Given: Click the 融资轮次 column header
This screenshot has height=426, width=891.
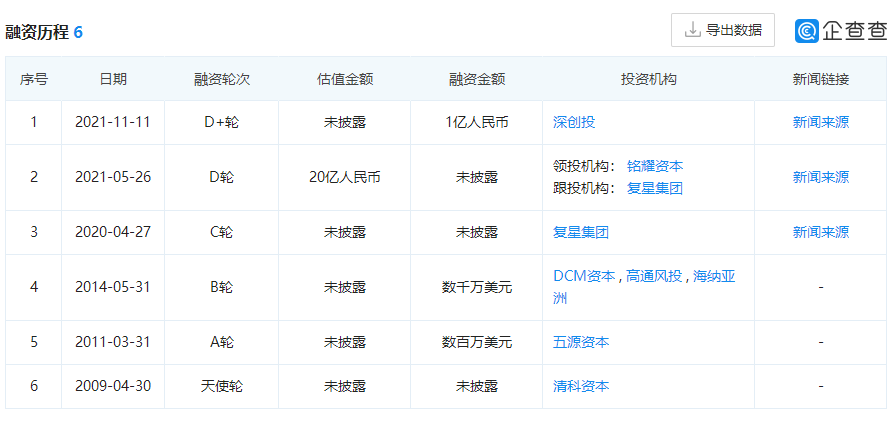Looking at the screenshot, I should point(221,79).
